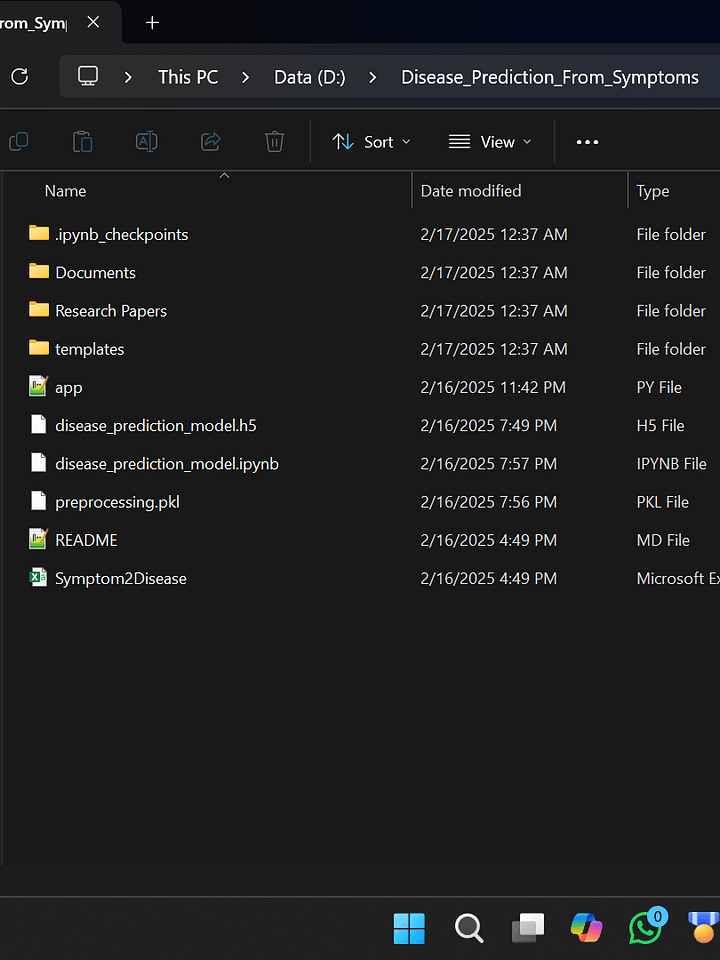Open Task View from taskbar
Screen dimensions: 720x960
528,928
